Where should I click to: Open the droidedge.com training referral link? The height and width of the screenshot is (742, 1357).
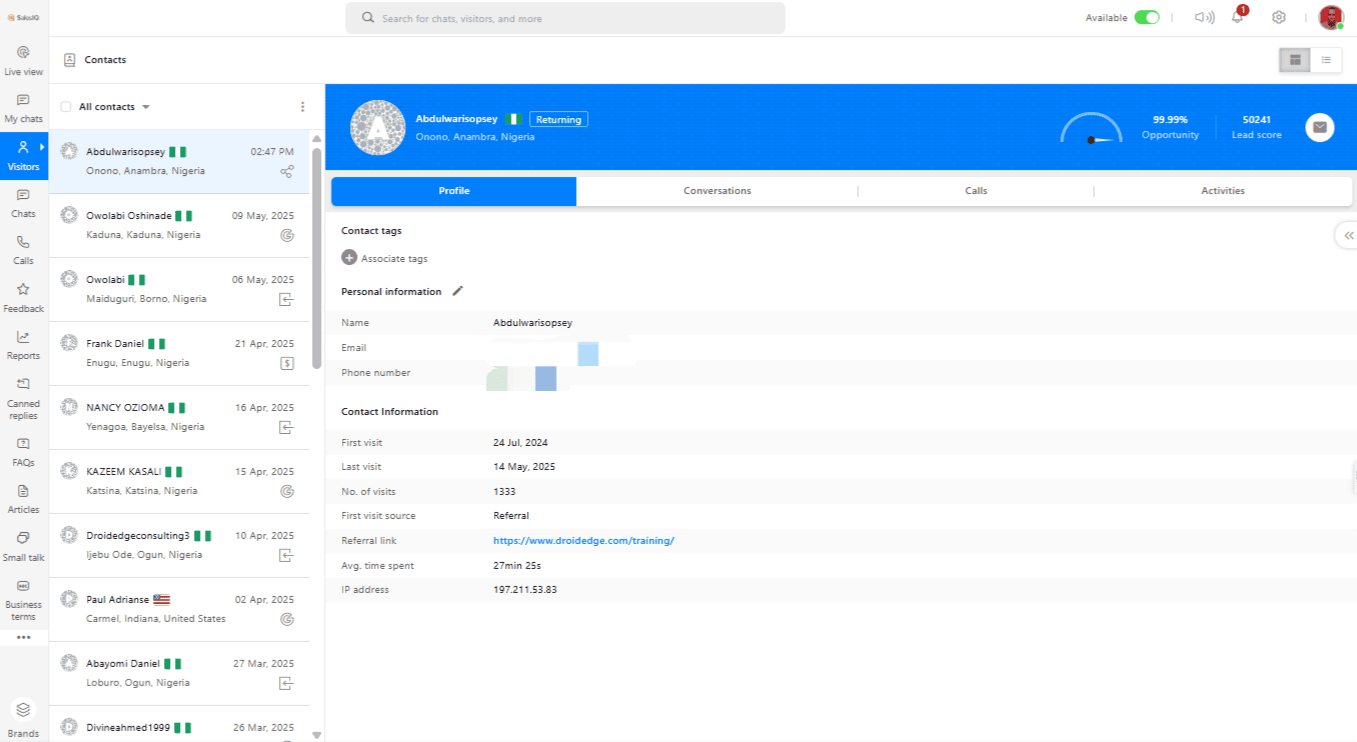point(584,541)
